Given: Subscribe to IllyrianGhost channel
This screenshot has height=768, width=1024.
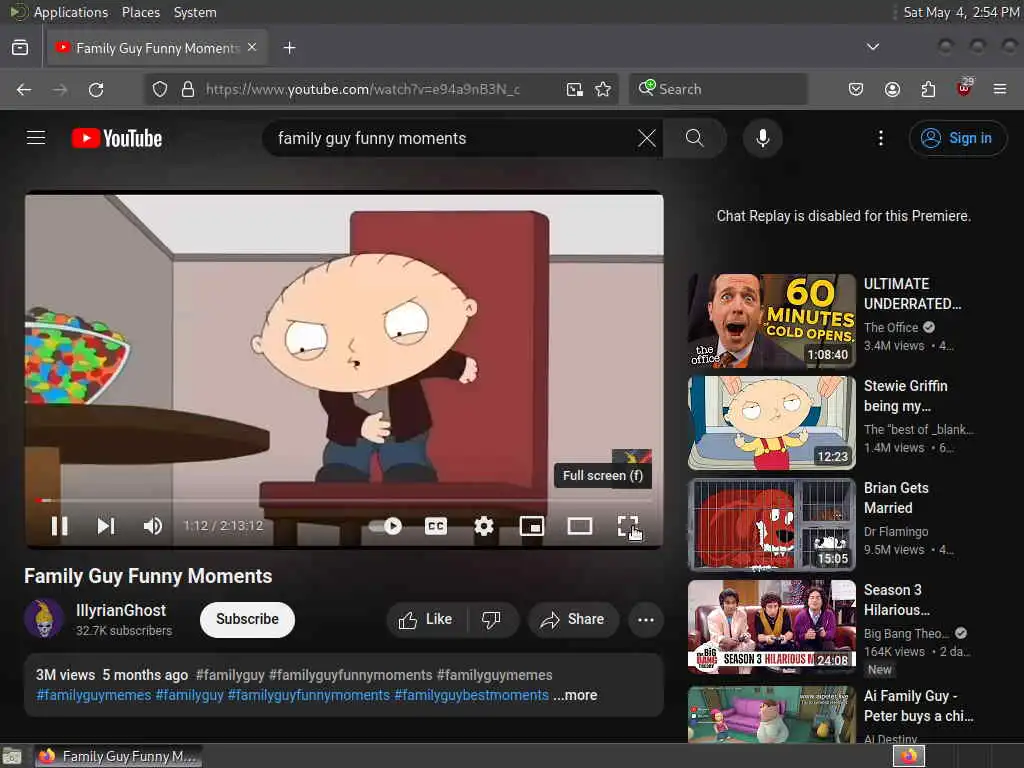Looking at the screenshot, I should click(x=247, y=619).
